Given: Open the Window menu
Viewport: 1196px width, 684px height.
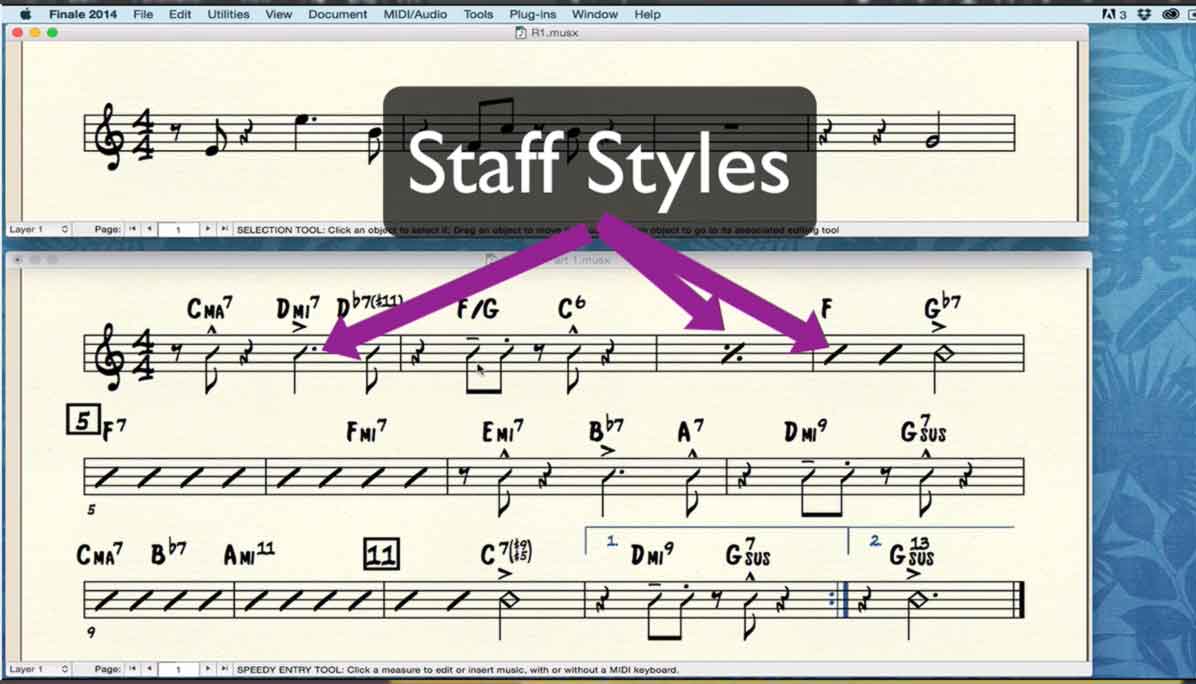Looking at the screenshot, I should (x=594, y=14).
